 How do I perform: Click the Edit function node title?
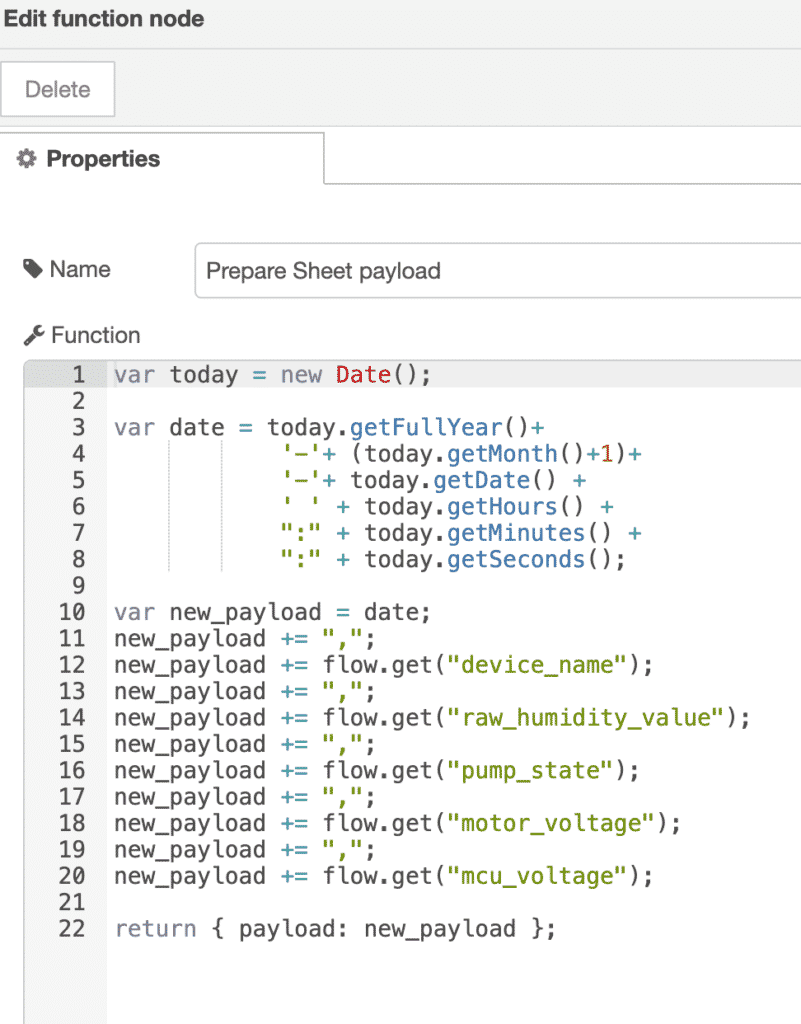[104, 18]
